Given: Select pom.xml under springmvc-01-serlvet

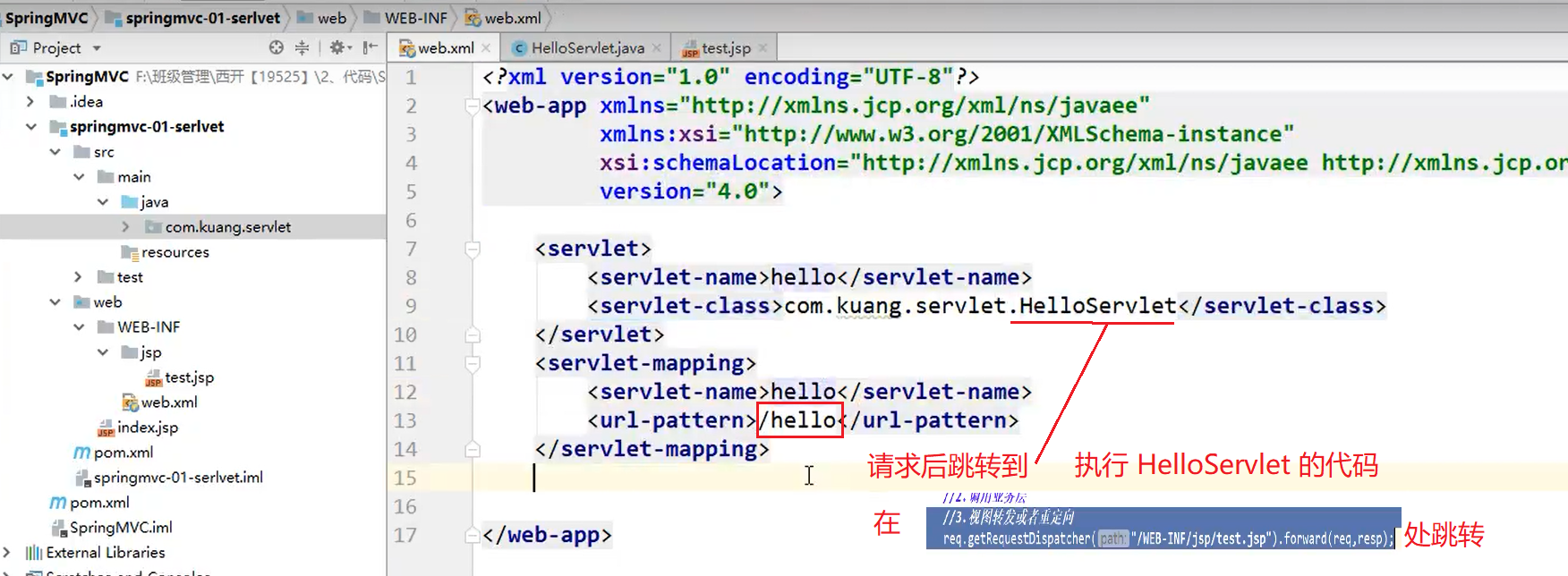Looking at the screenshot, I should (x=124, y=453).
